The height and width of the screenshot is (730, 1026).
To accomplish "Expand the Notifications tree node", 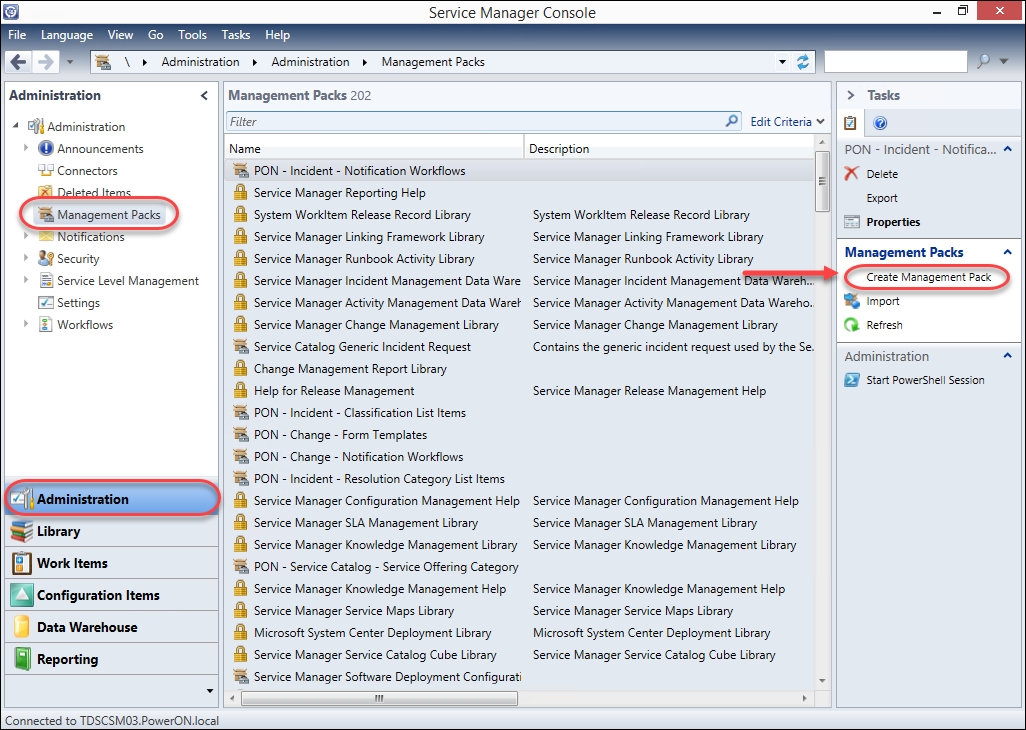I will coord(26,236).
